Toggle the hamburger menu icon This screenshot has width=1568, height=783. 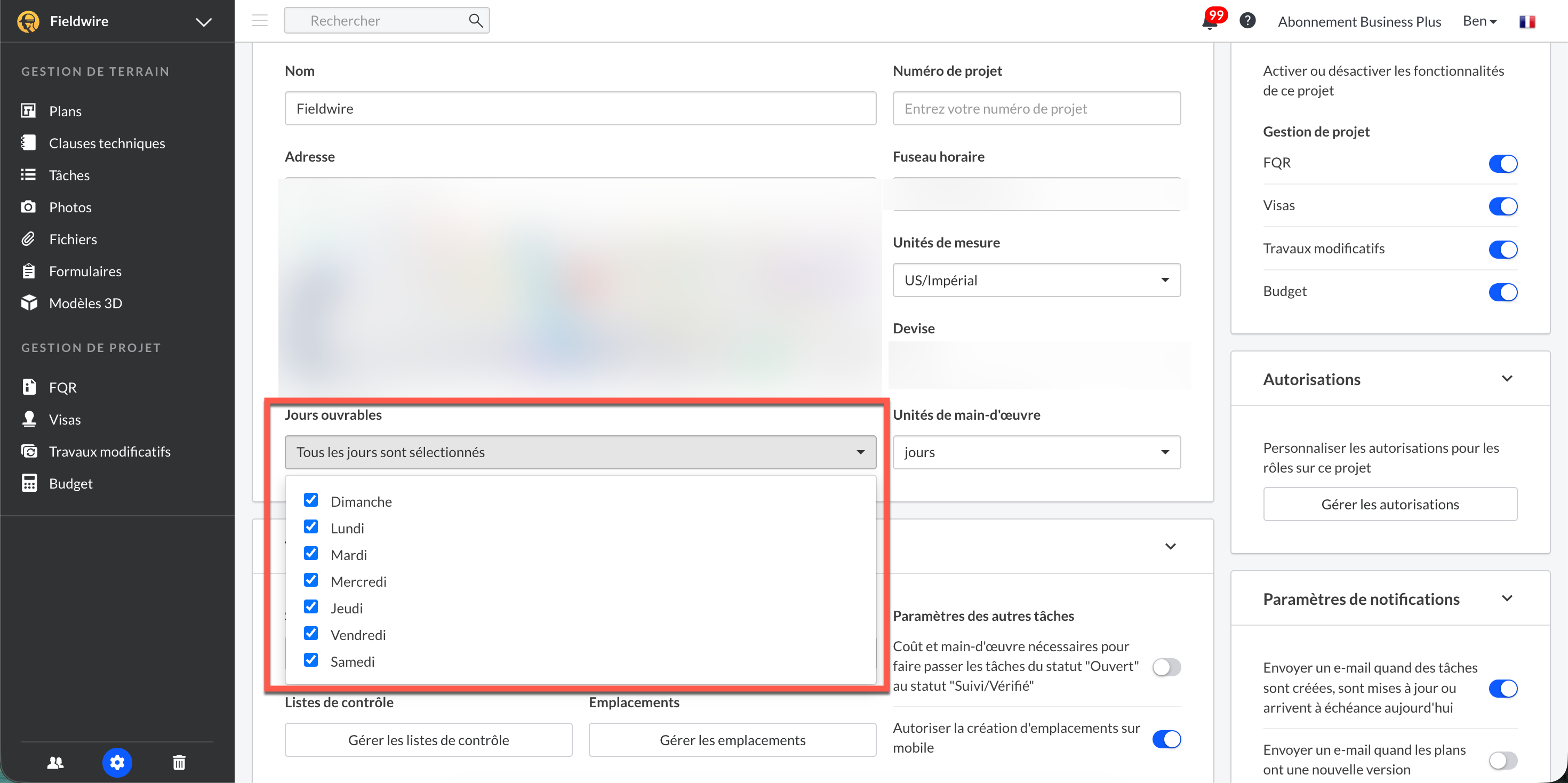(x=260, y=21)
